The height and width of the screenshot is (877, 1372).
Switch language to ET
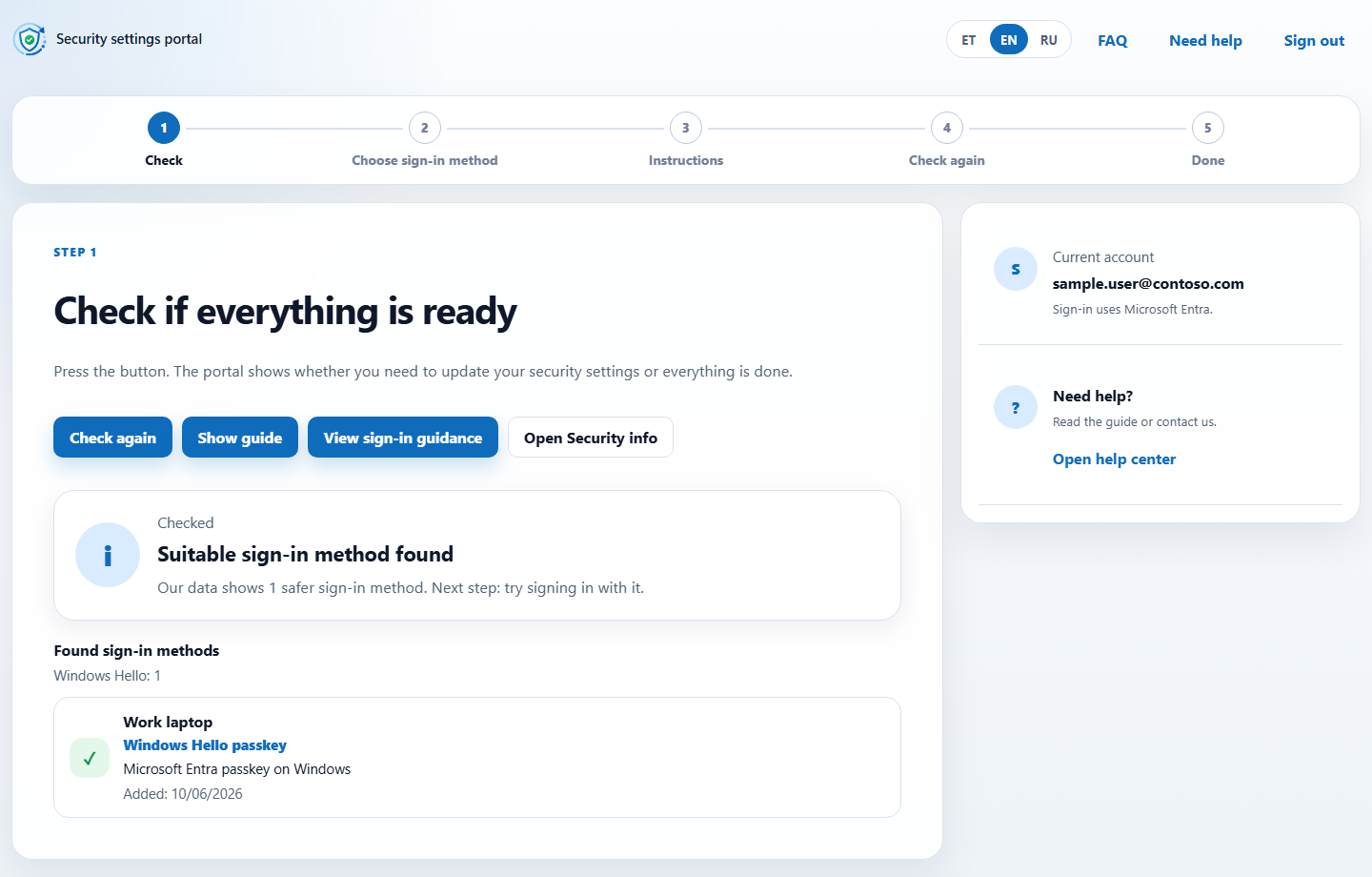[x=969, y=40]
